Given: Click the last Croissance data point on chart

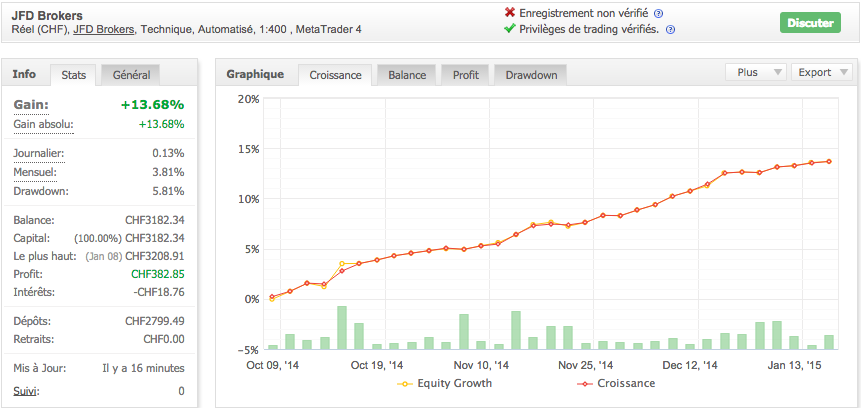Looking at the screenshot, I should 829,161.
